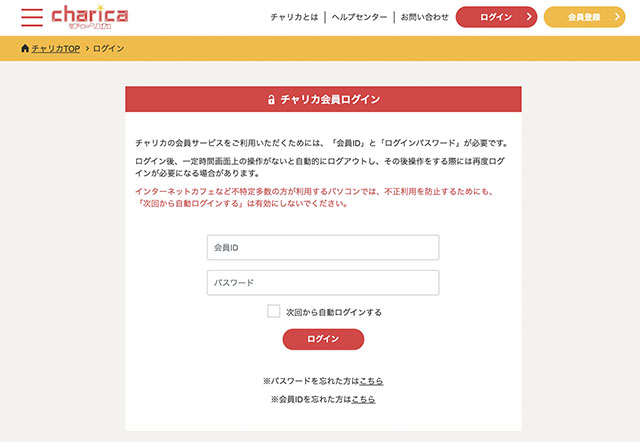
Task: Open the チャリカとは page
Action: click(x=294, y=17)
